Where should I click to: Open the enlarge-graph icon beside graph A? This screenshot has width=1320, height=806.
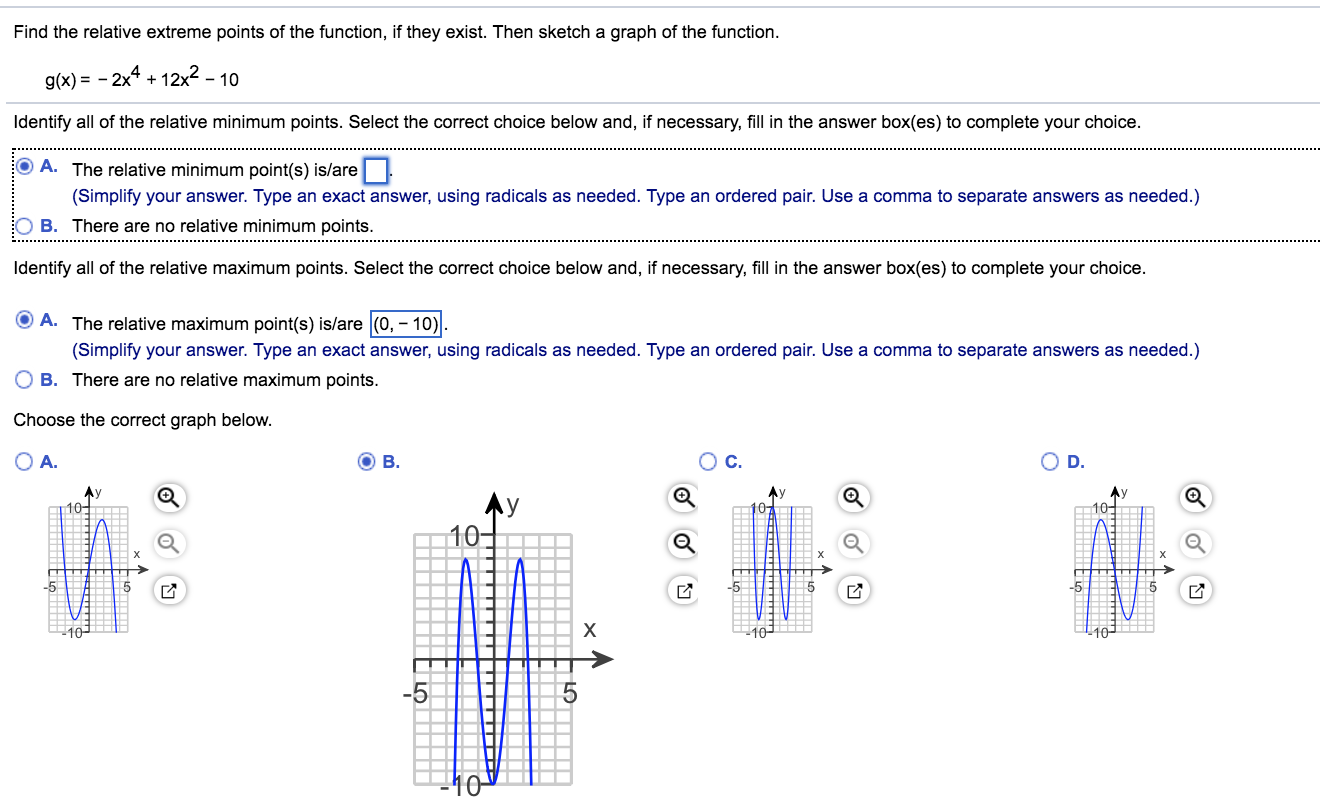pyautogui.click(x=168, y=590)
